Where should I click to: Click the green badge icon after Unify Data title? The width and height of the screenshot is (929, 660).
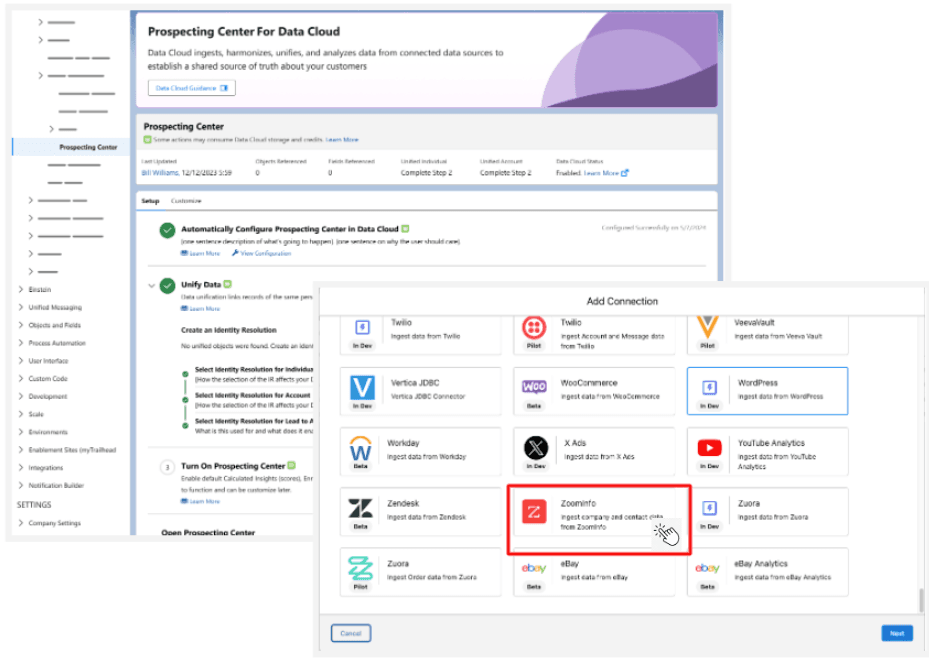(x=228, y=284)
